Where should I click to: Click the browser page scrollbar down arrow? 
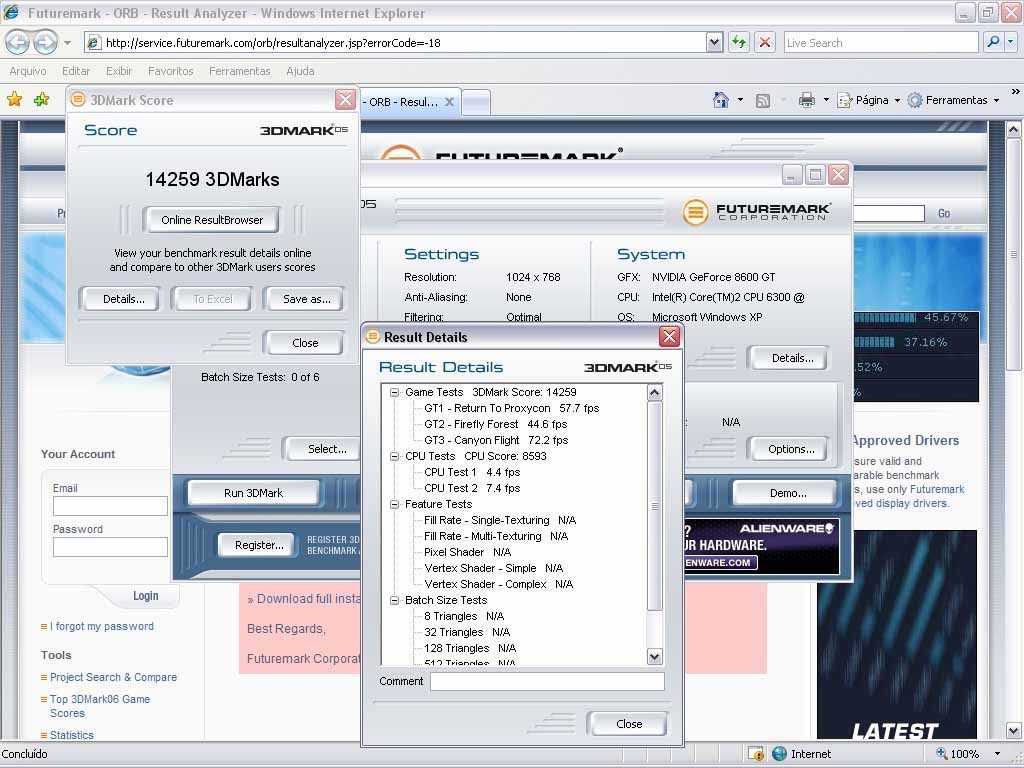point(1013,731)
